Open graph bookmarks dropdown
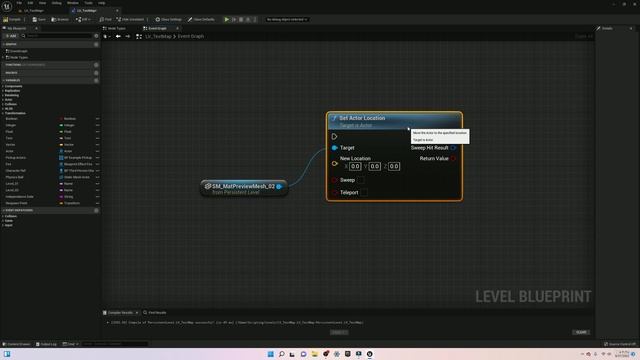The width and height of the screenshot is (640, 360). tap(107, 36)
